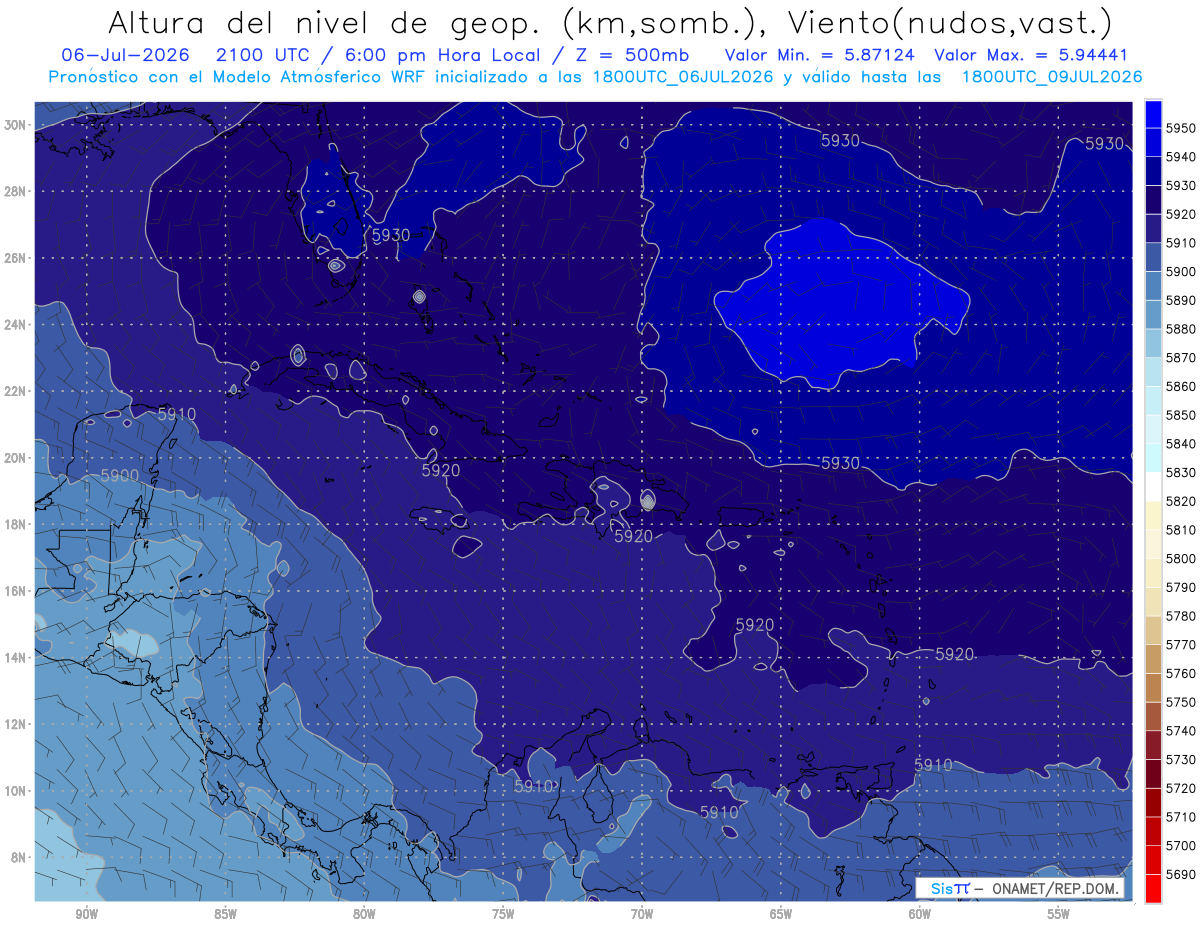Click the tan swatch between 5770 and 5780
This screenshot has width=1200, height=927.
tap(1153, 630)
